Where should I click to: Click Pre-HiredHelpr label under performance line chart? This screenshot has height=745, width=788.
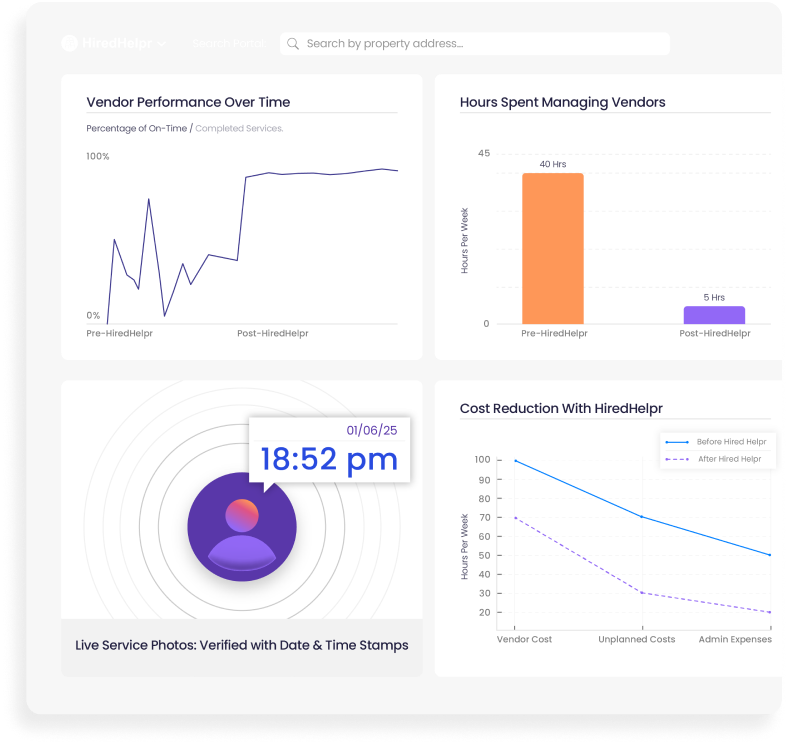tap(120, 333)
